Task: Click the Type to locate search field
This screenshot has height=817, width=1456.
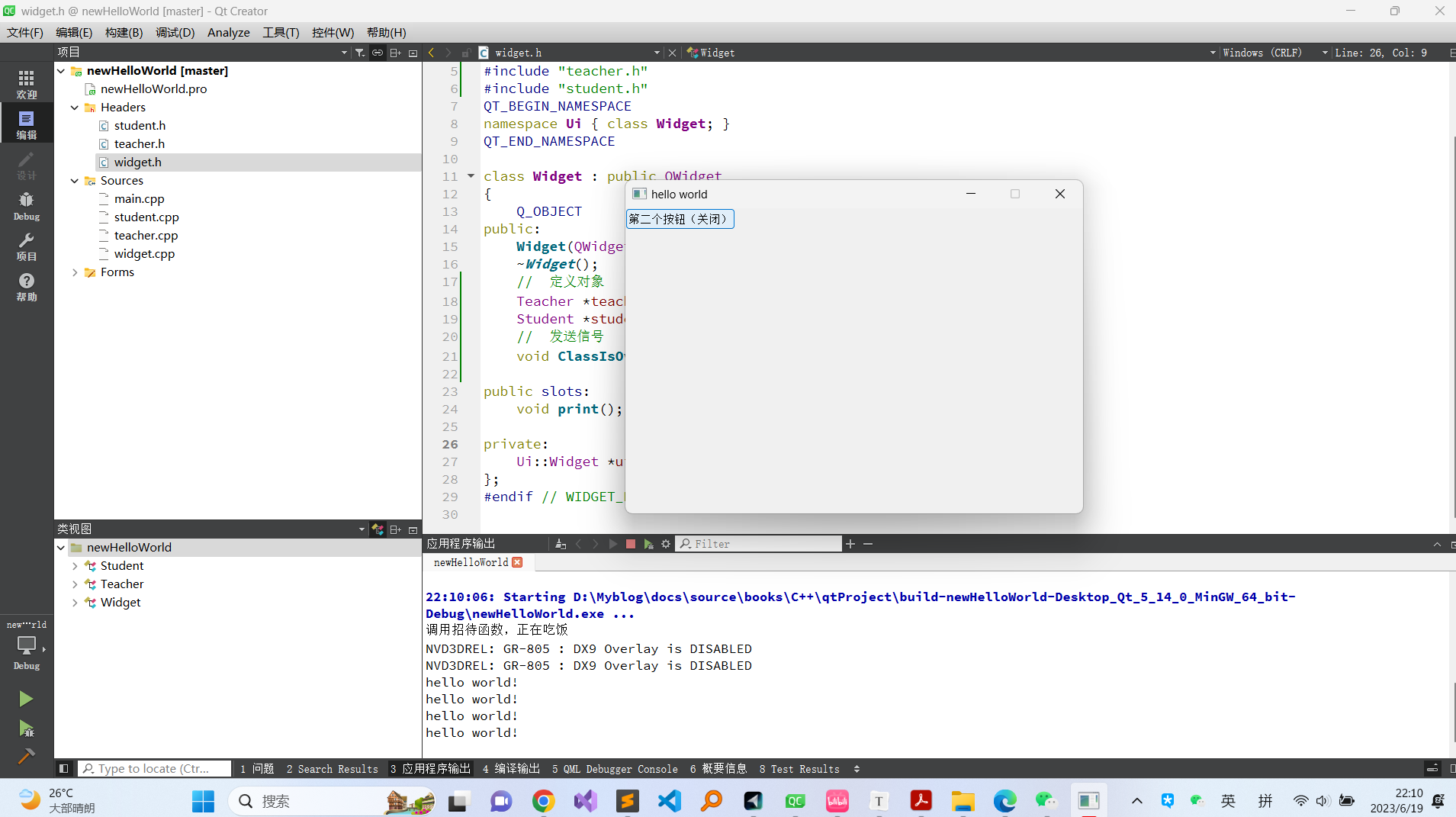Action: point(155,769)
